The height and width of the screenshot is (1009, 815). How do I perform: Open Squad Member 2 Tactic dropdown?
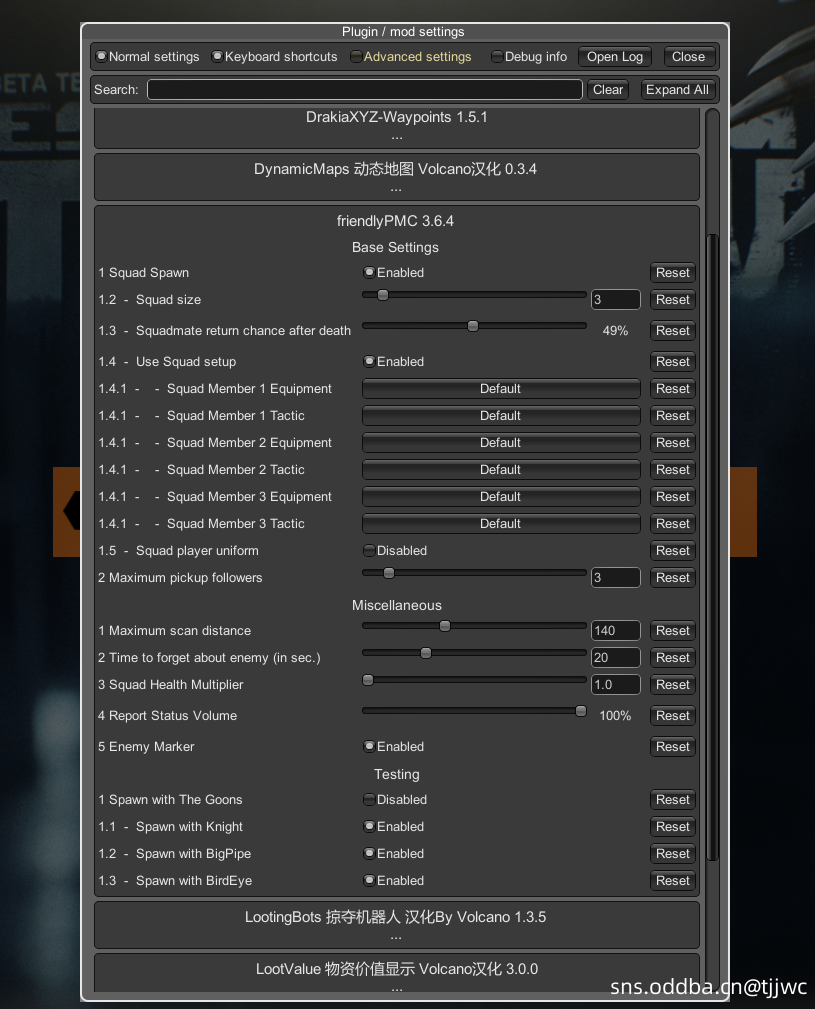point(500,470)
